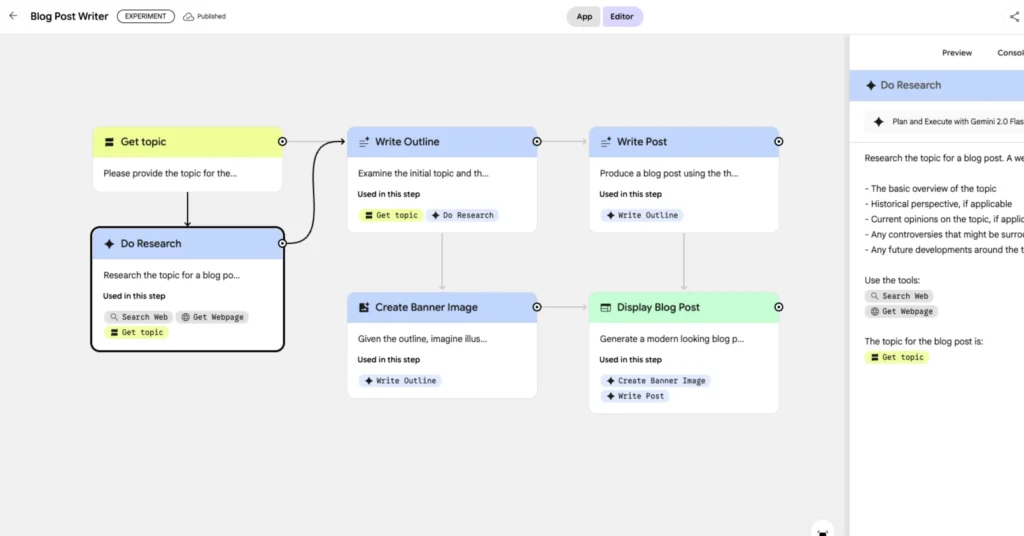The image size is (1024, 536).
Task: Open the Console tab
Action: (x=1010, y=53)
